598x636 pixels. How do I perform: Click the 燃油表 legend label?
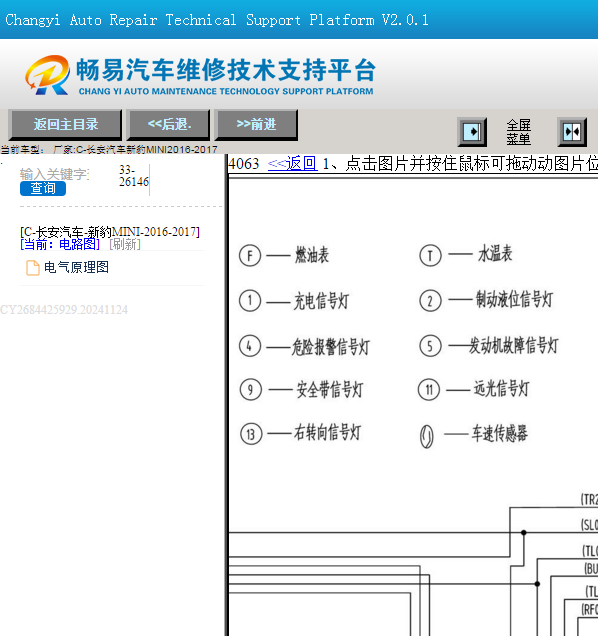tap(312, 255)
